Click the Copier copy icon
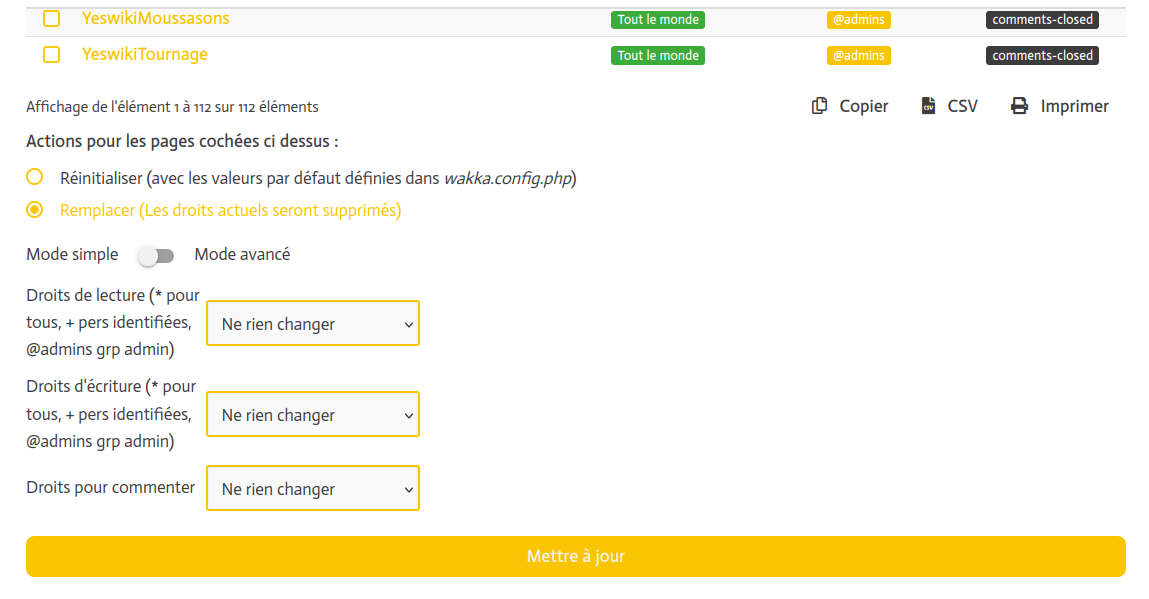This screenshot has height=599, width=1149. click(820, 106)
